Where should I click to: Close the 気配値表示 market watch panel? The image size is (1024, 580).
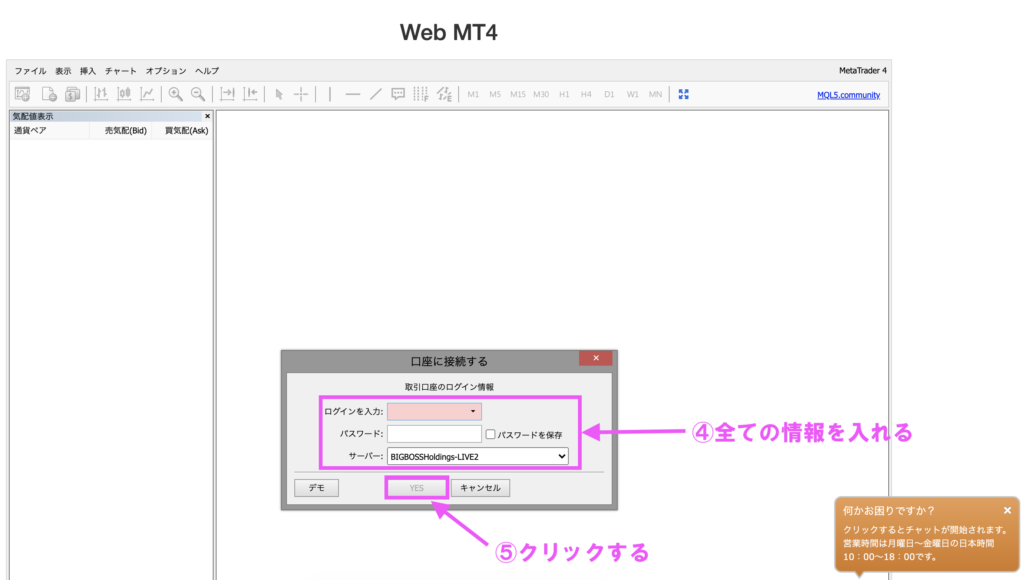coord(208,116)
